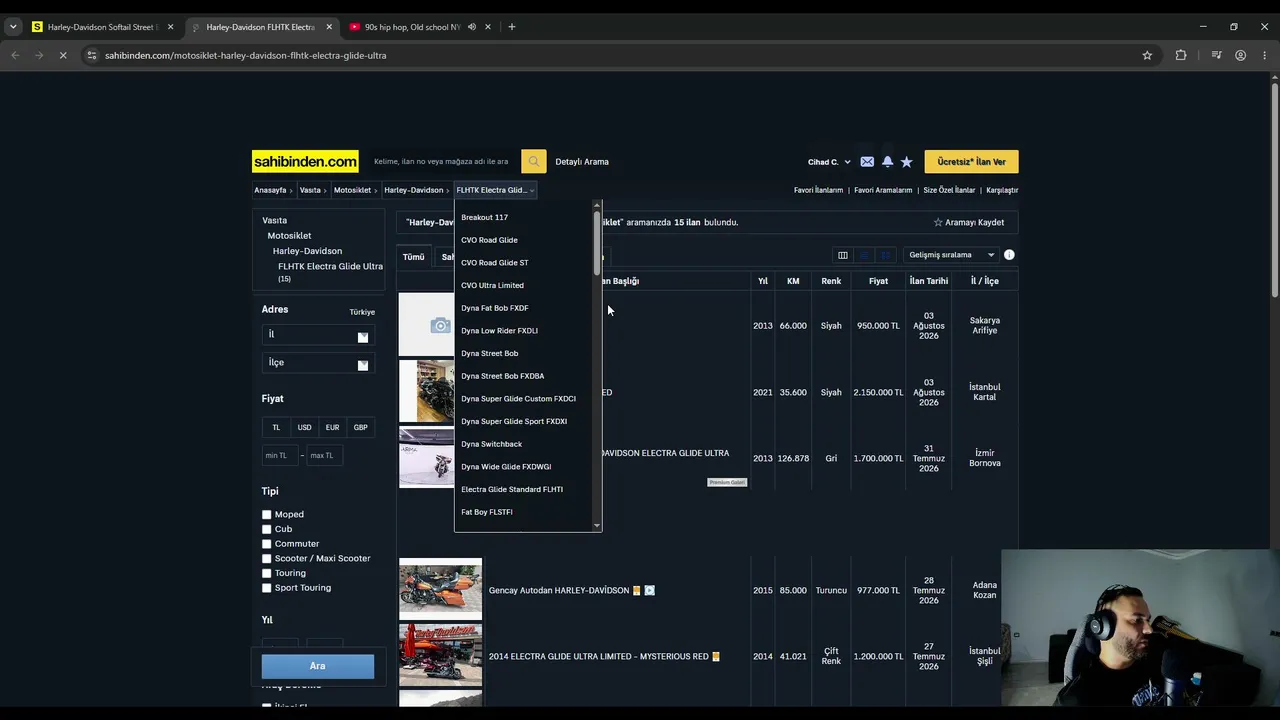Select USD currency option
Viewport: 1280px width, 720px height.
[x=304, y=427]
